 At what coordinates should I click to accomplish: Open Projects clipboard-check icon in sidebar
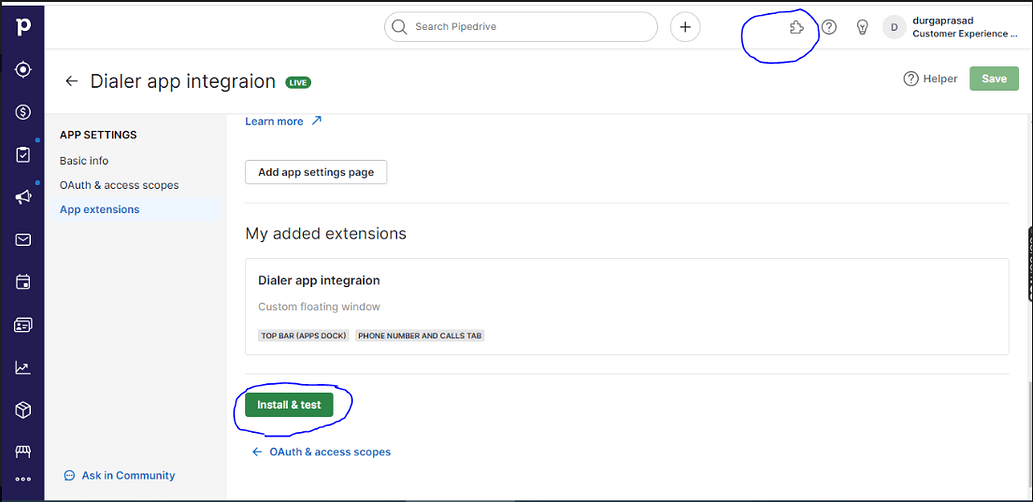pos(23,155)
